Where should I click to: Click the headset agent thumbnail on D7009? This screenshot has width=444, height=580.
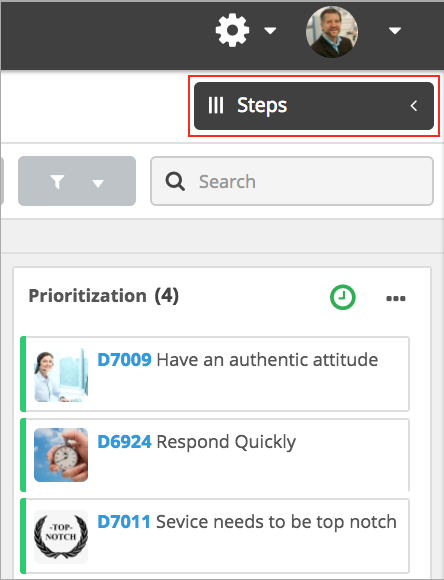pyautogui.click(x=61, y=375)
